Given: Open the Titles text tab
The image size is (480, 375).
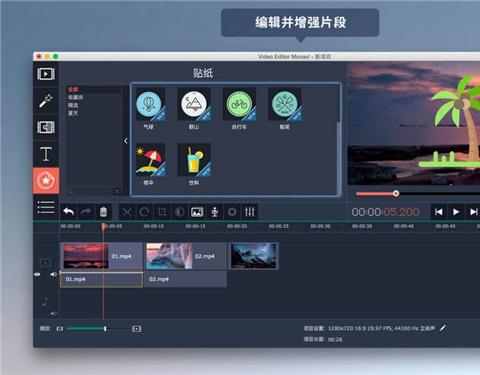Looking at the screenshot, I should click(x=46, y=154).
